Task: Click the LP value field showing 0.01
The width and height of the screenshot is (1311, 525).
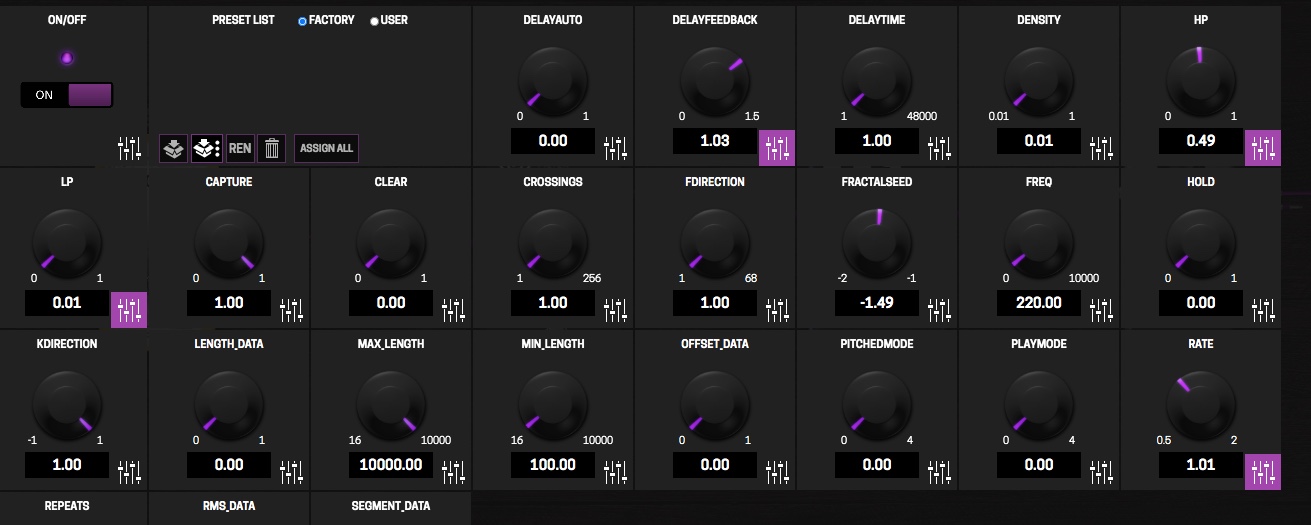Action: coord(67,303)
